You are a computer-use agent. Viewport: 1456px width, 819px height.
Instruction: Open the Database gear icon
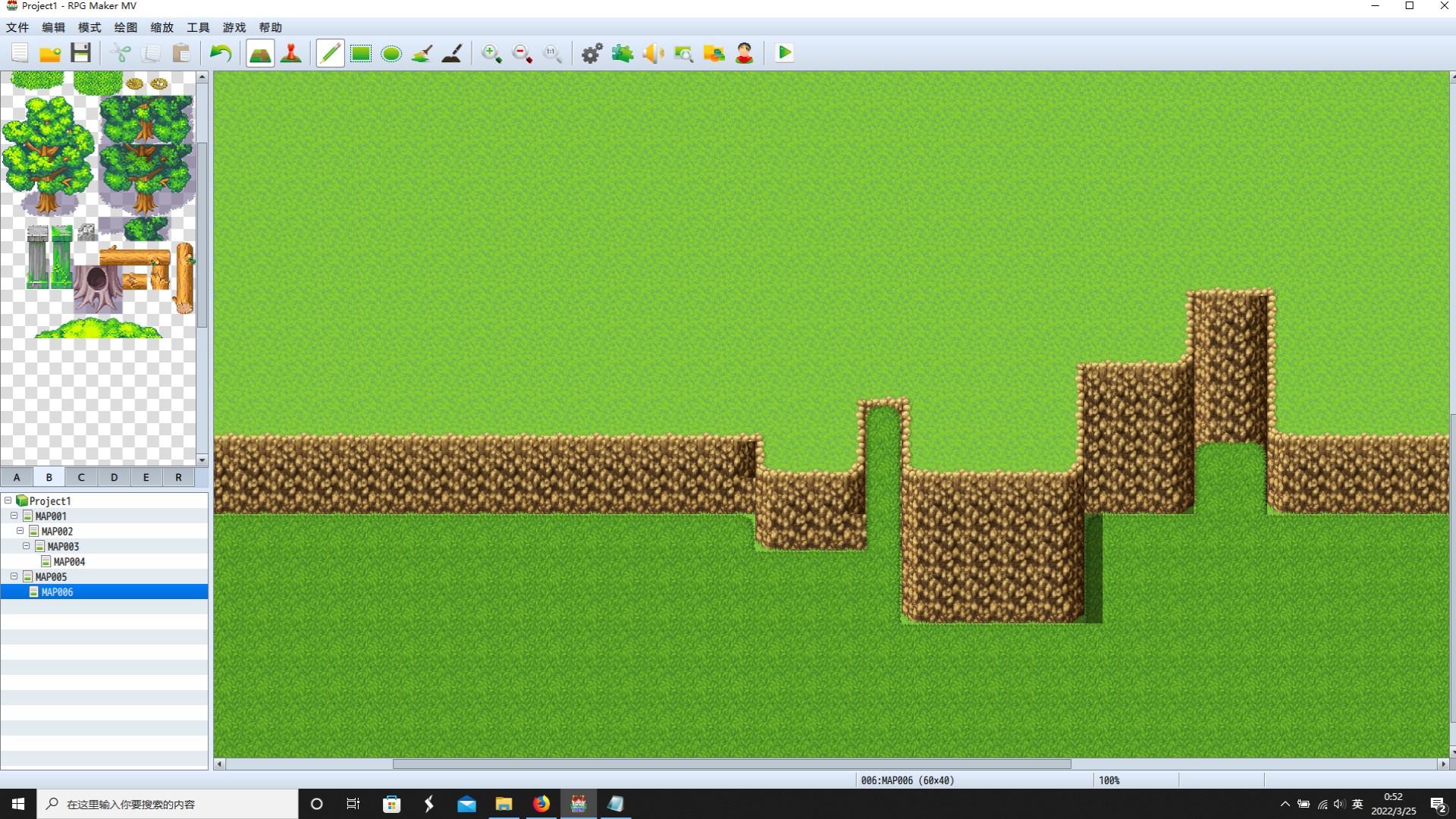592,53
